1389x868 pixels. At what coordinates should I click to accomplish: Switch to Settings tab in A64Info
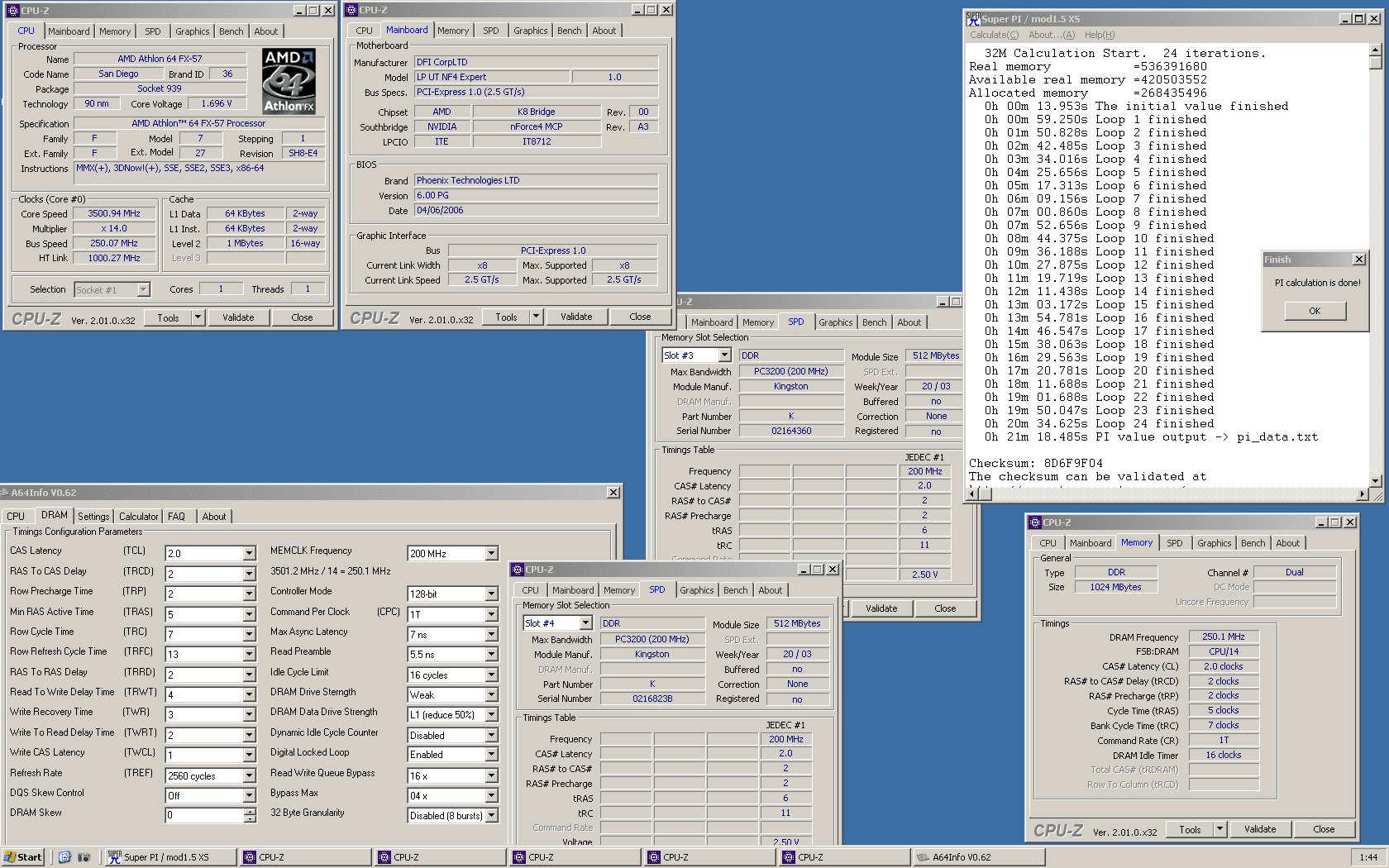pos(93,517)
